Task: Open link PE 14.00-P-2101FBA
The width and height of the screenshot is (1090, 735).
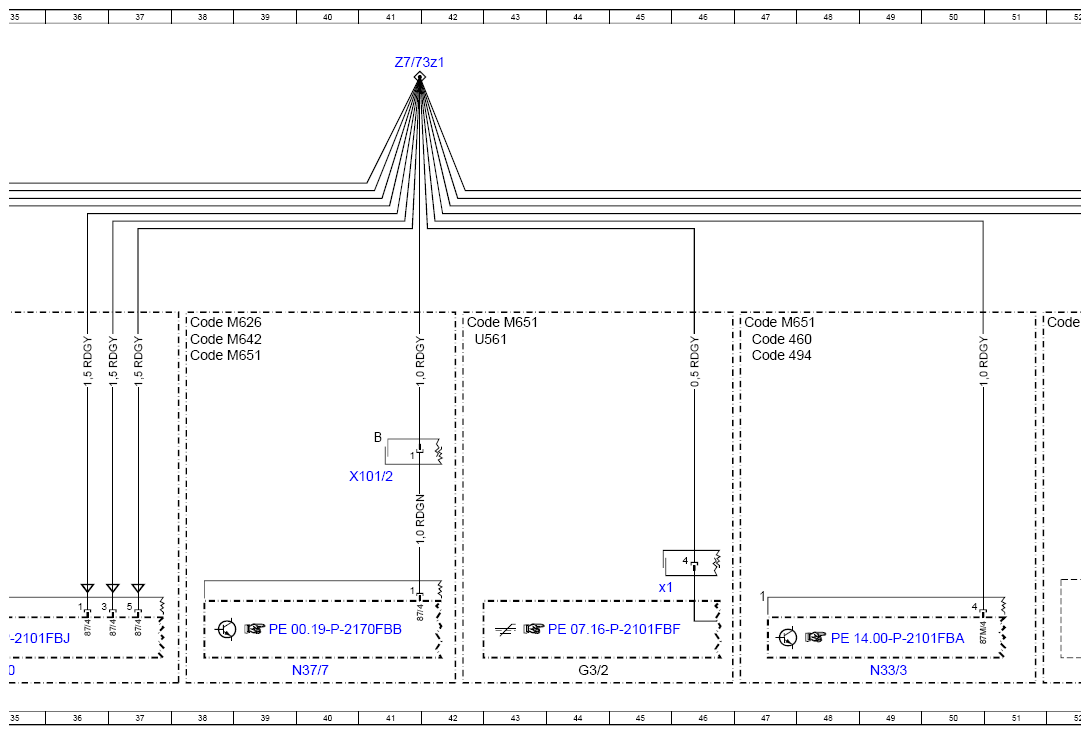Action: (897, 638)
